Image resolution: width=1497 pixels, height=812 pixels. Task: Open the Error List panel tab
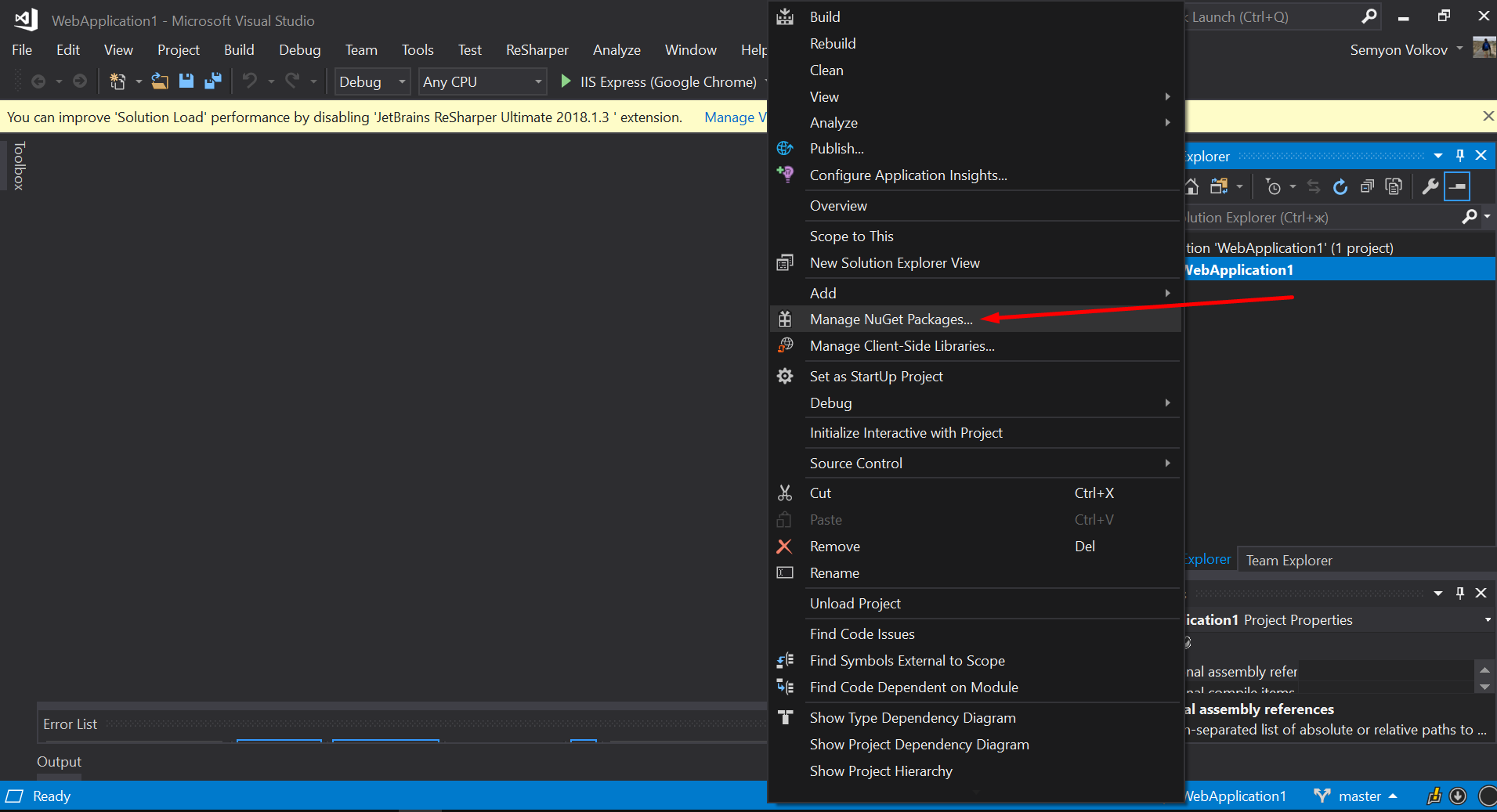[x=70, y=724]
